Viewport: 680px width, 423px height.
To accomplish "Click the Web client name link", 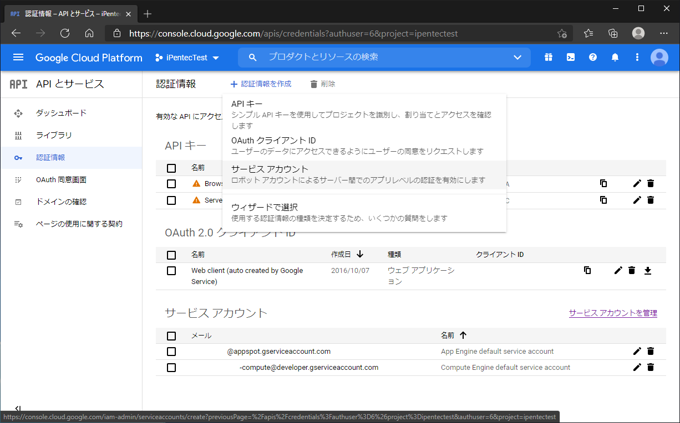I will point(247,276).
